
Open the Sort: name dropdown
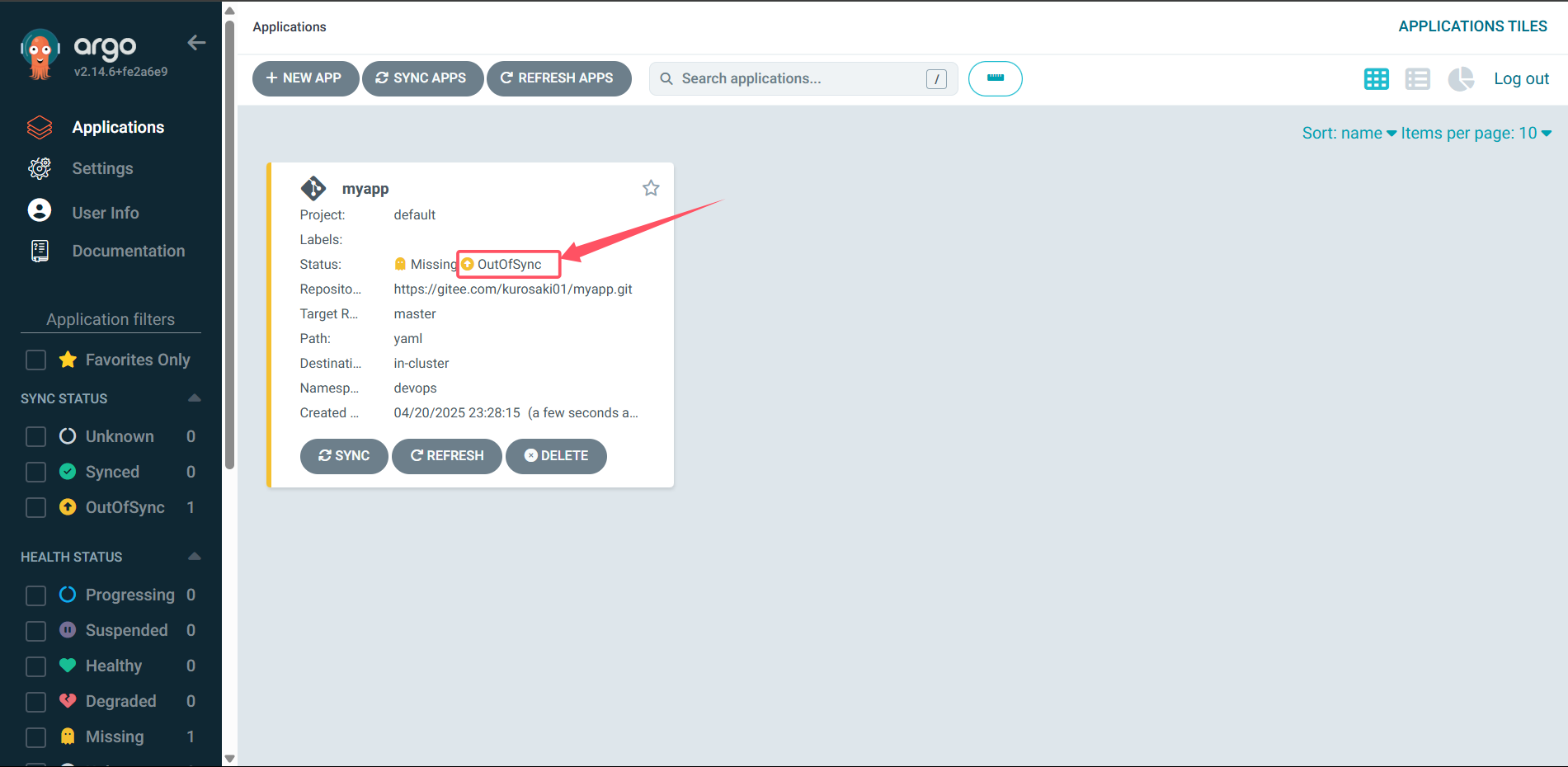[x=1349, y=133]
